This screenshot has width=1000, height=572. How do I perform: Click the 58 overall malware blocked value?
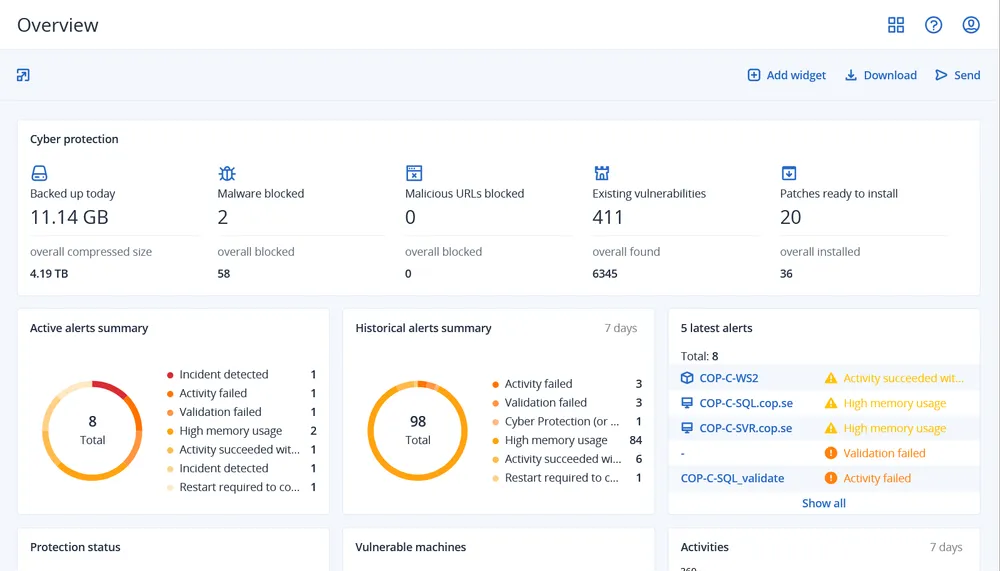coord(224,274)
